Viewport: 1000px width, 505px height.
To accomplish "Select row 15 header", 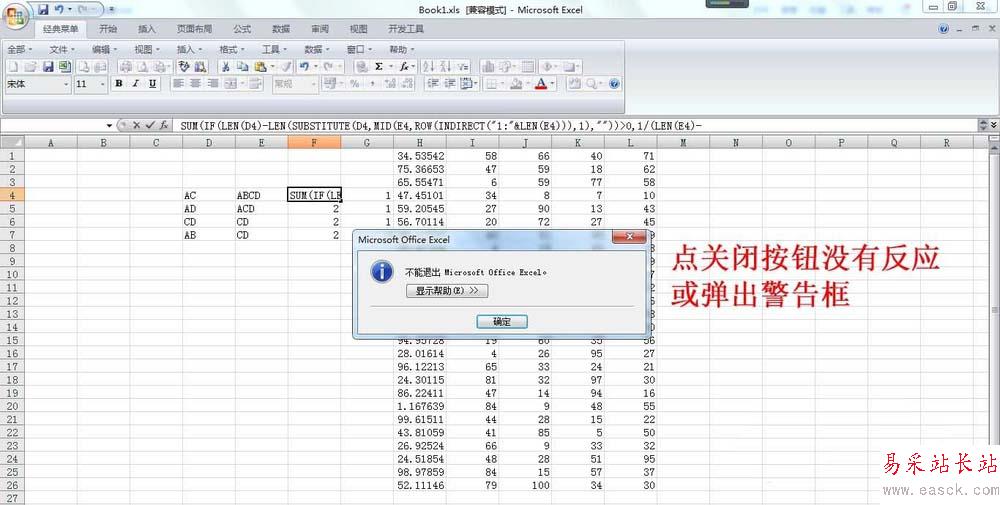I will point(12,340).
